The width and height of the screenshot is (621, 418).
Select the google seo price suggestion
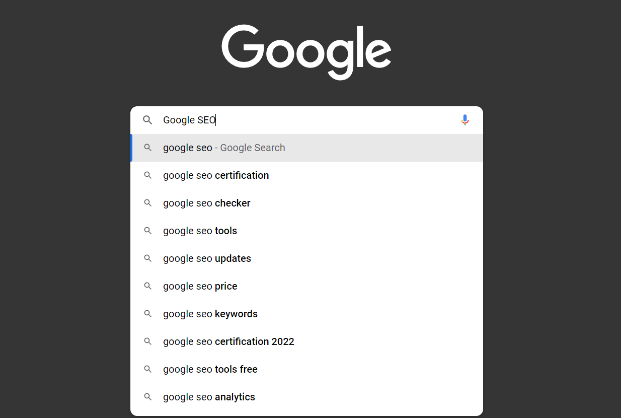[x=307, y=286]
